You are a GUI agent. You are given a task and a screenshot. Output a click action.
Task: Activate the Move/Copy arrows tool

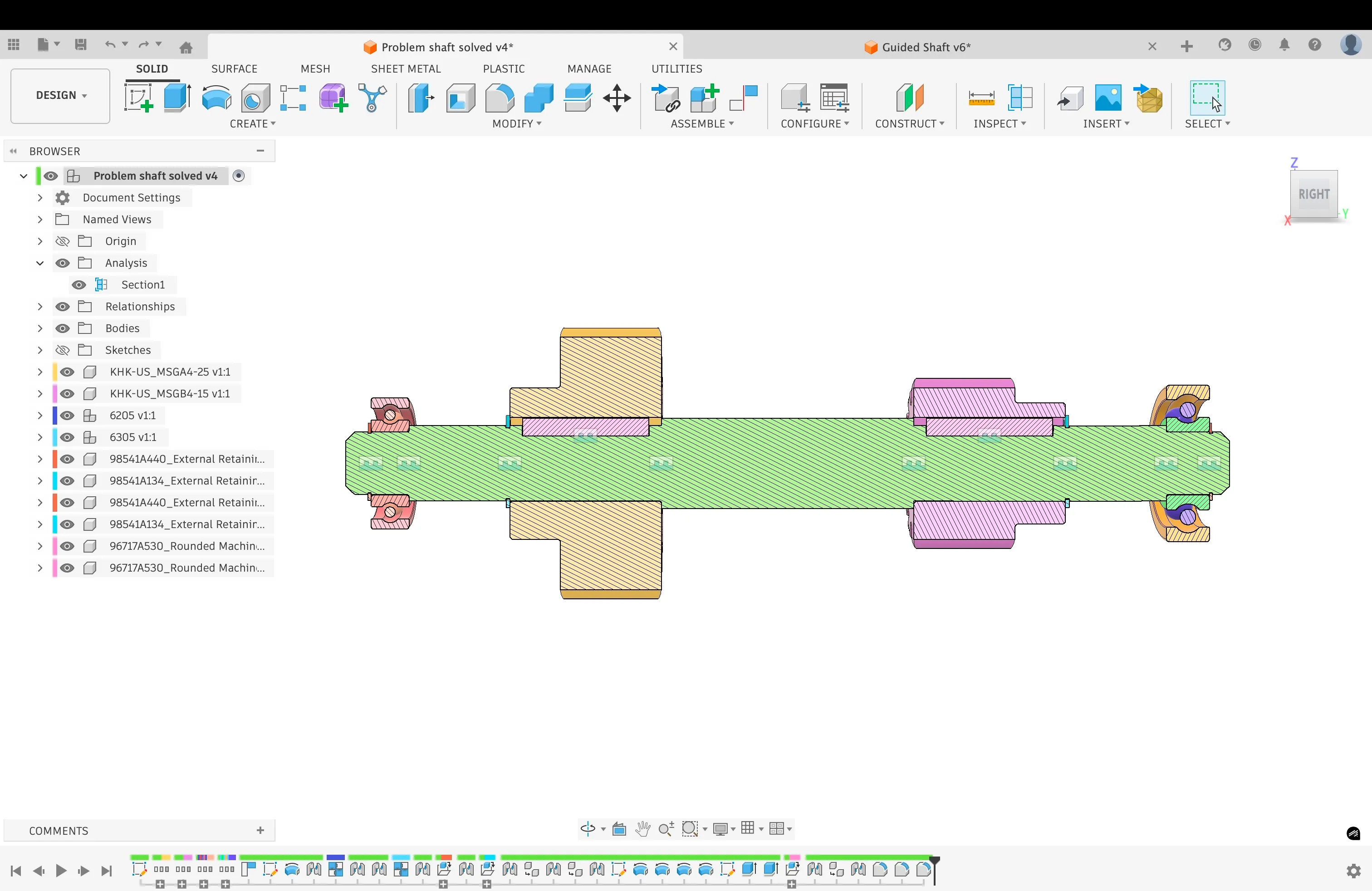tap(617, 98)
